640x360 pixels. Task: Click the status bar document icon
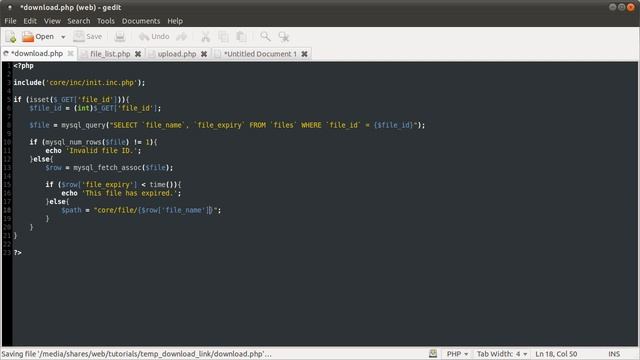pos(433,354)
